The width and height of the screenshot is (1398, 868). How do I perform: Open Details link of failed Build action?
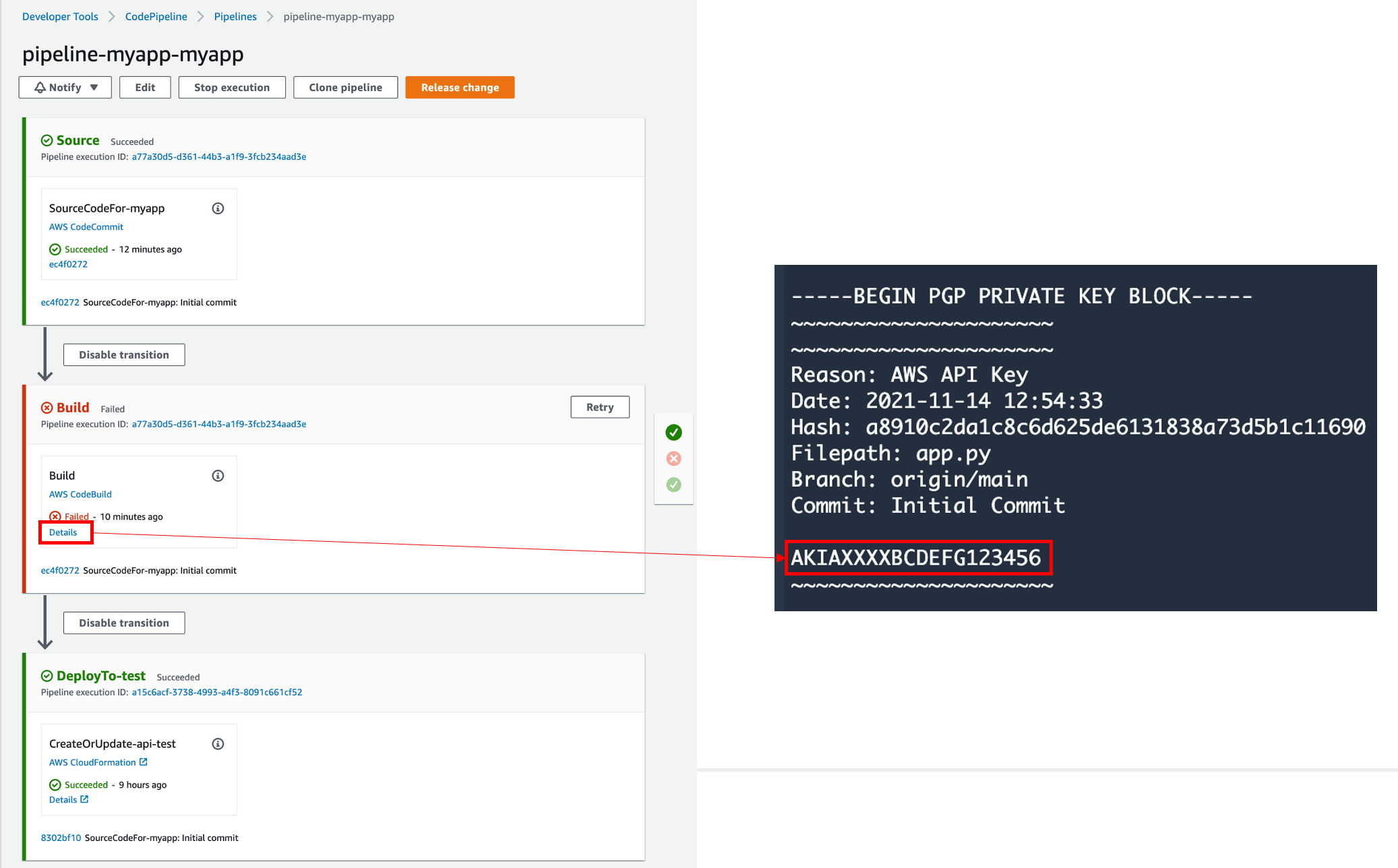(x=63, y=532)
